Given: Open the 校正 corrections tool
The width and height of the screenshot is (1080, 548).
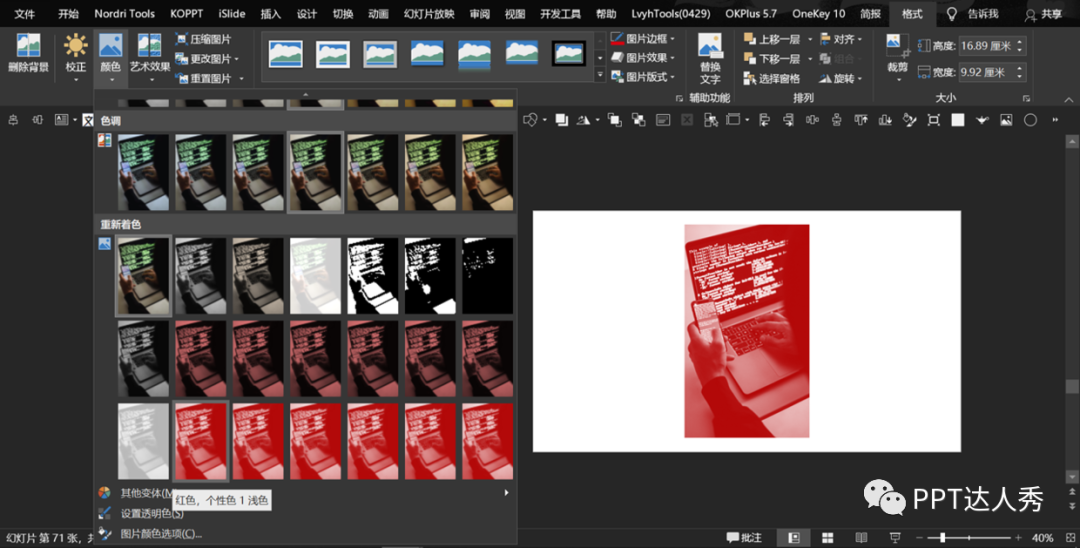Looking at the screenshot, I should pyautogui.click(x=75, y=55).
